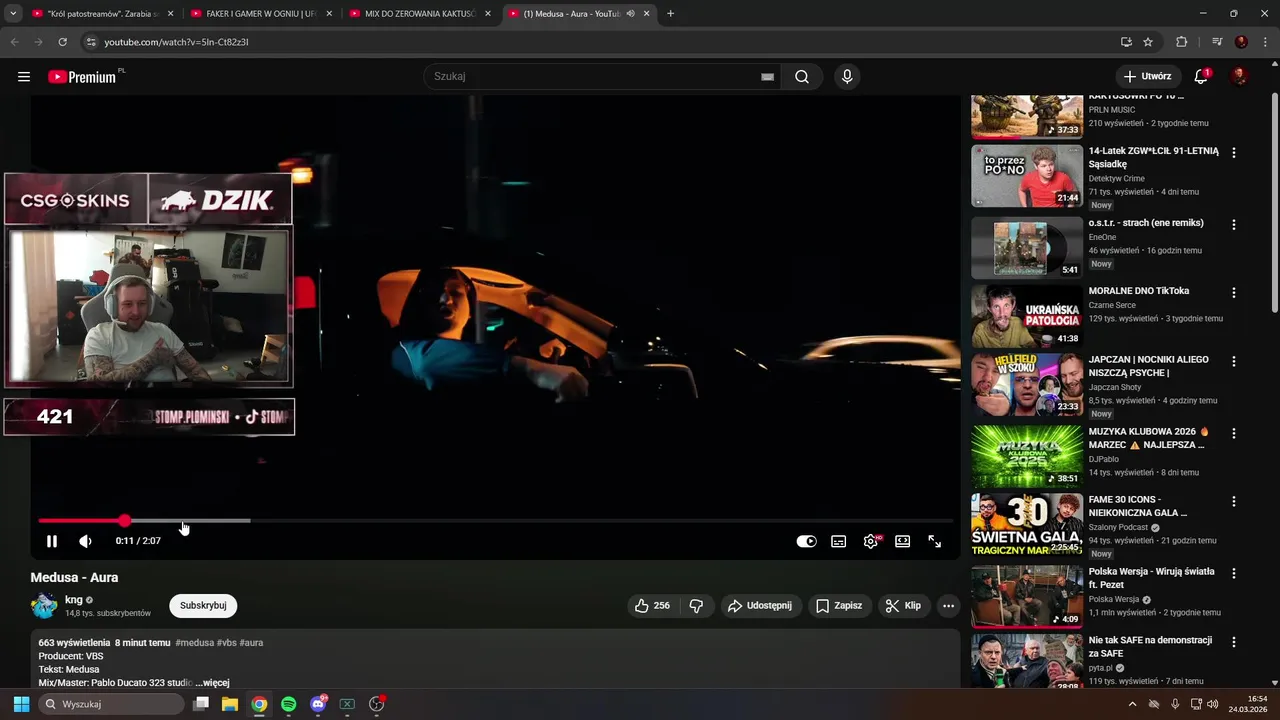Reload the page
This screenshot has width=1280, height=720.
[62, 42]
